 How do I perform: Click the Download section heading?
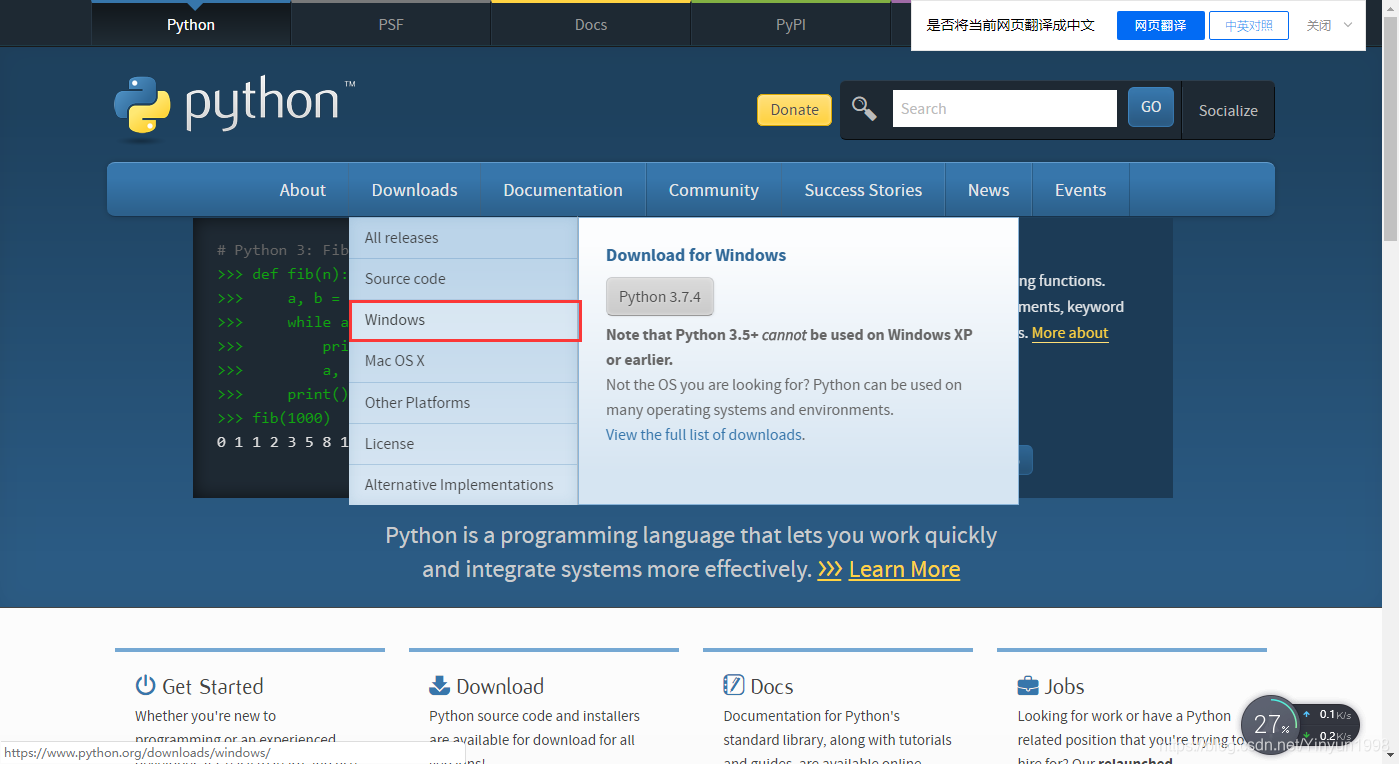coord(500,686)
